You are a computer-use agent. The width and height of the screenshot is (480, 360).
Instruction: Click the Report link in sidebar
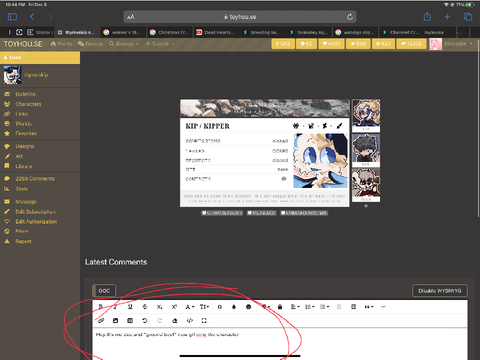(x=23, y=241)
